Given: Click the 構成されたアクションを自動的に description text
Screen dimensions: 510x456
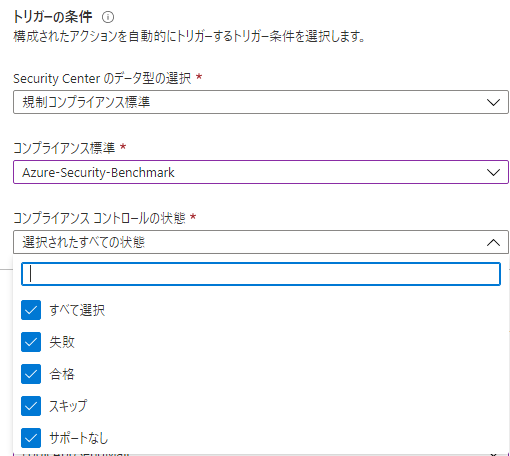Looking at the screenshot, I should click(189, 36).
